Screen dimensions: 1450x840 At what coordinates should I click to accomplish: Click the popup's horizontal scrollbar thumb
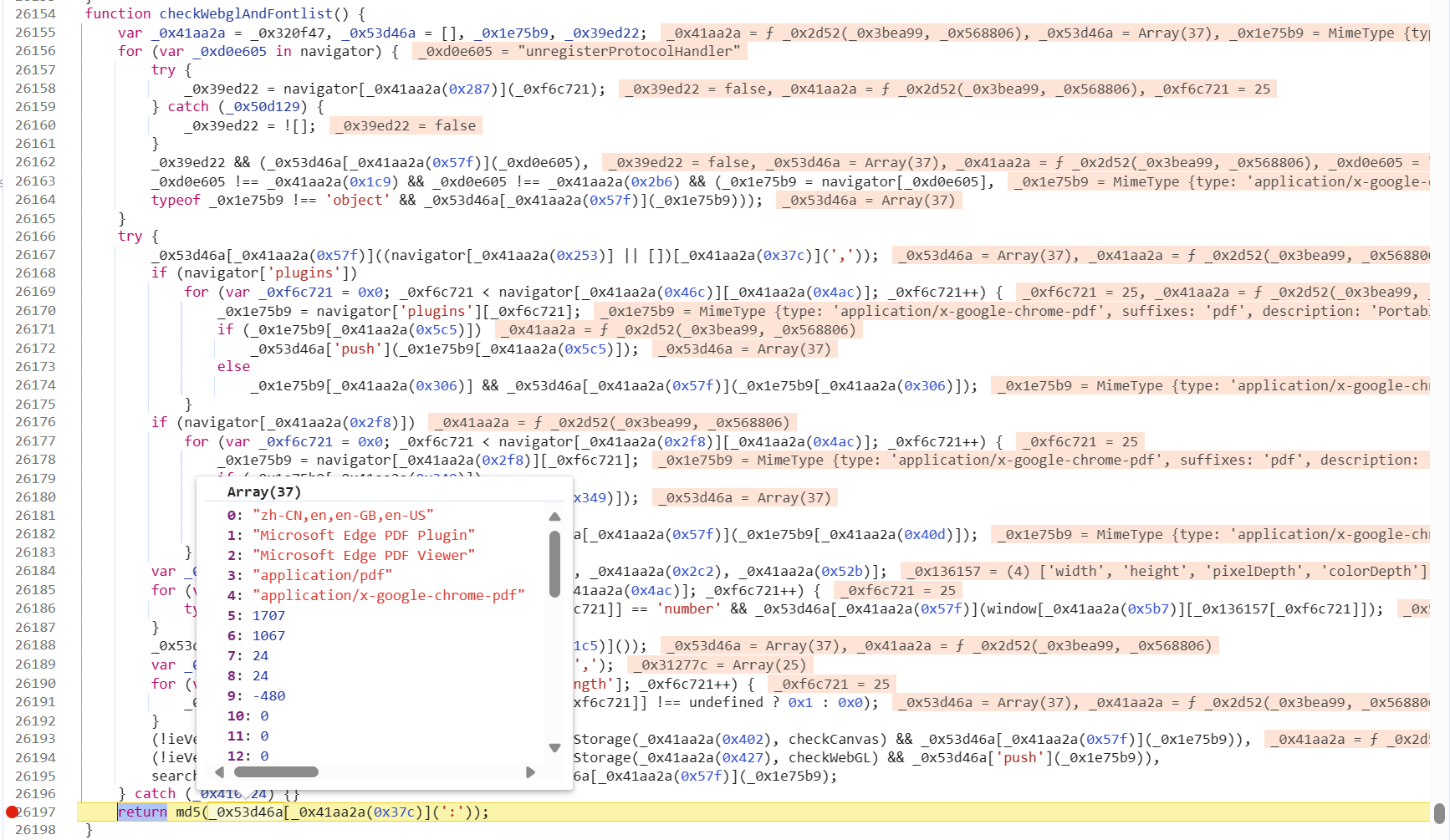(x=276, y=772)
